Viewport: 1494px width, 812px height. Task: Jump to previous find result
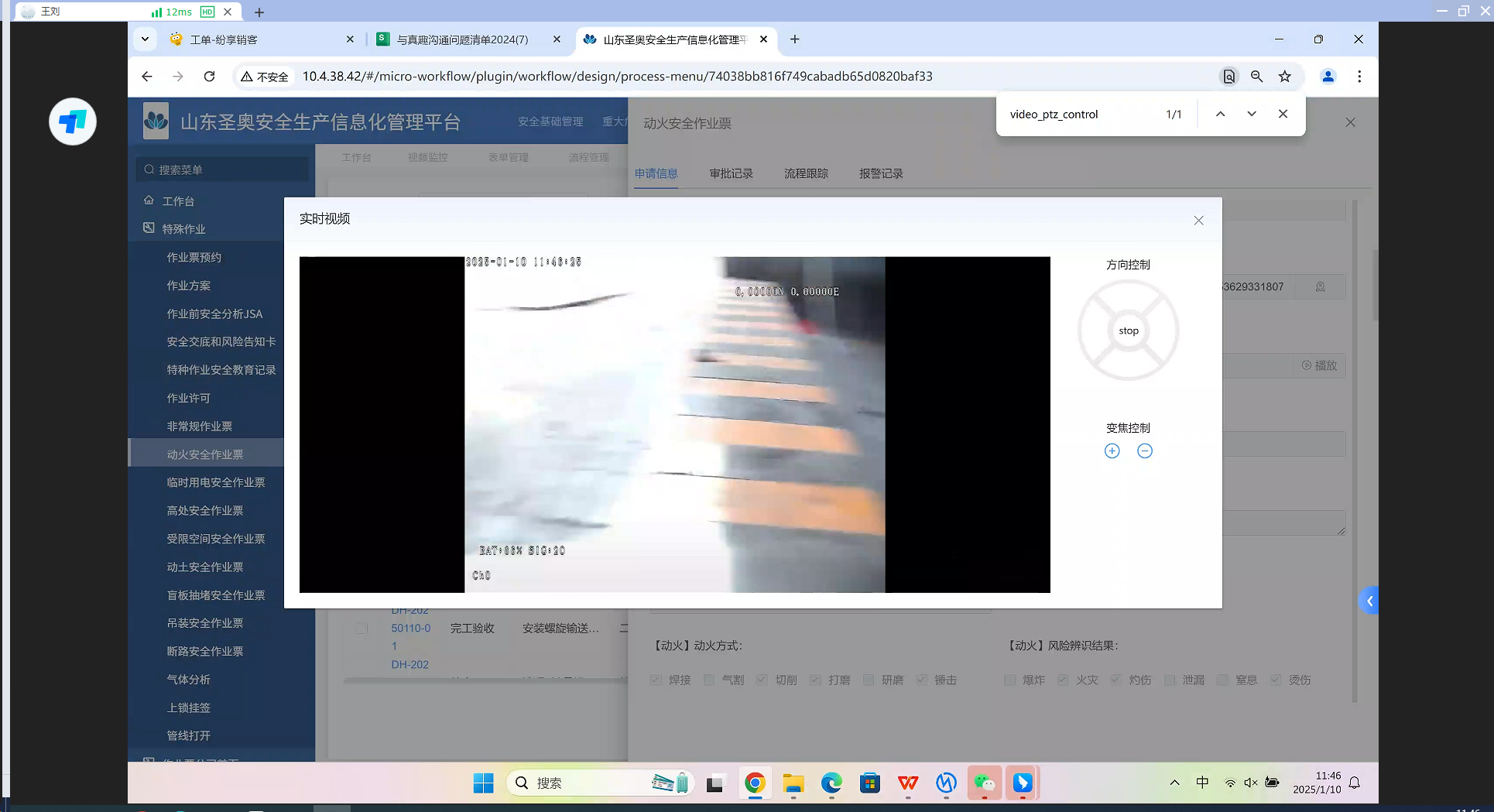1221,114
